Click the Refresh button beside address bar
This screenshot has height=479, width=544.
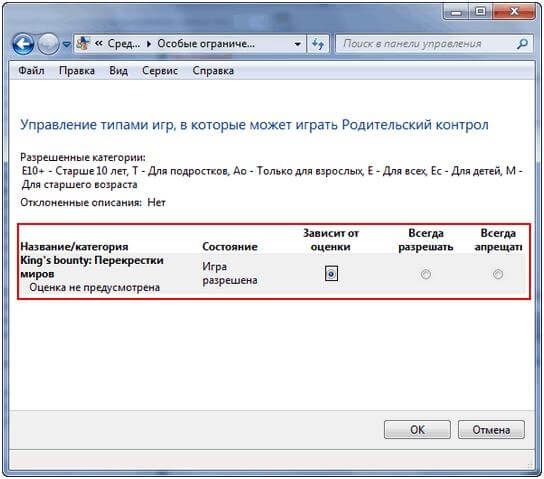pos(318,44)
